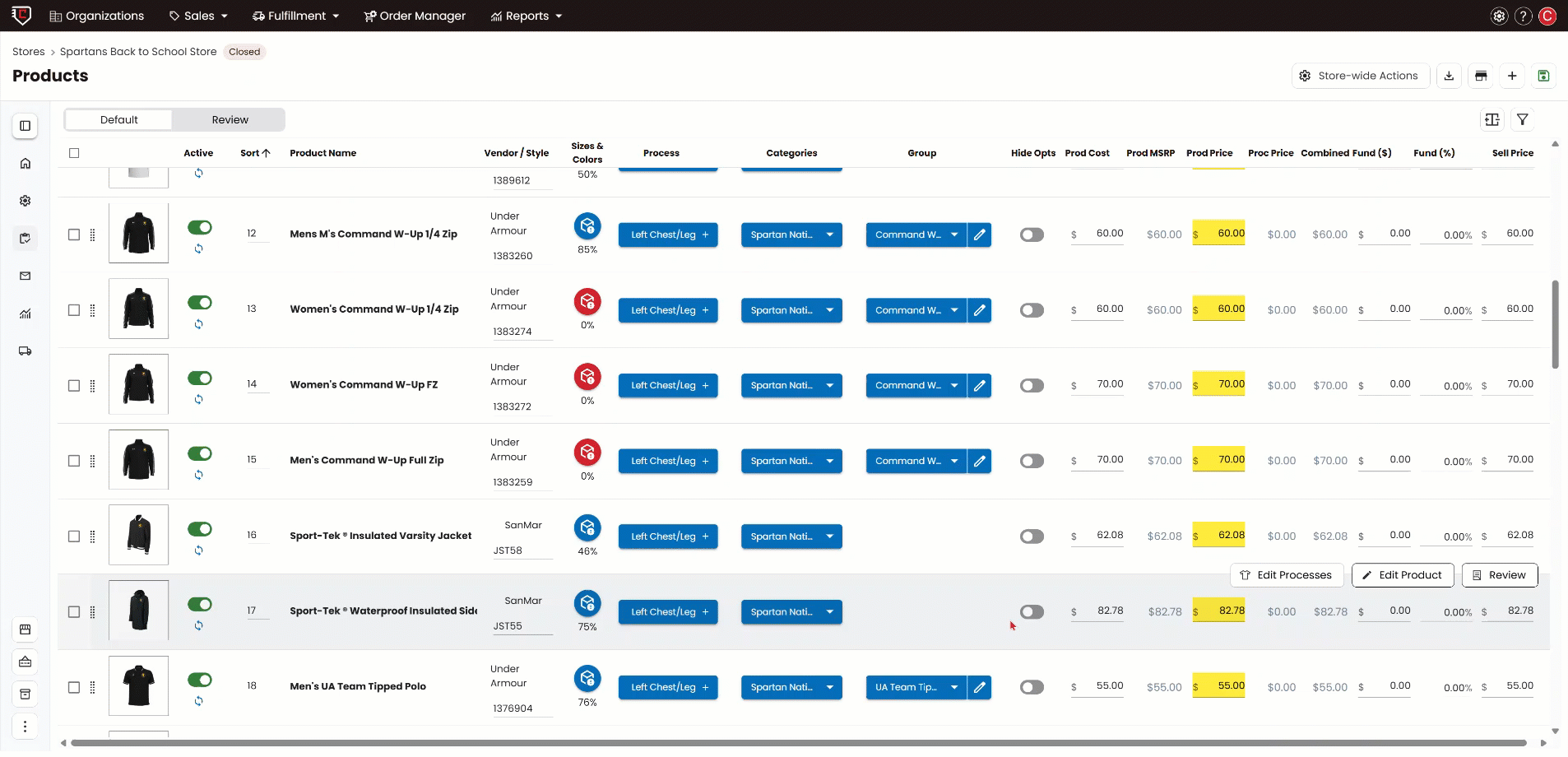The width and height of the screenshot is (1568, 757).
Task: Edit group pencil for Men's UA Team Tipped Polo
Action: pos(980,687)
